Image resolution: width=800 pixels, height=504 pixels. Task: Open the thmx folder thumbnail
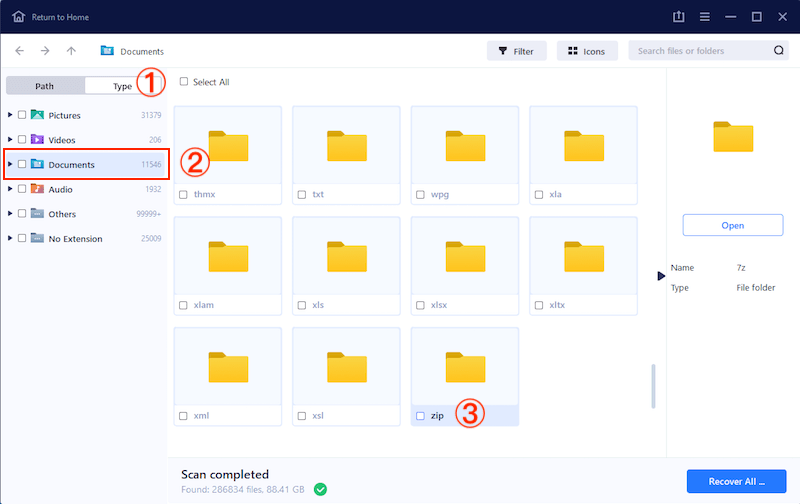pos(228,145)
